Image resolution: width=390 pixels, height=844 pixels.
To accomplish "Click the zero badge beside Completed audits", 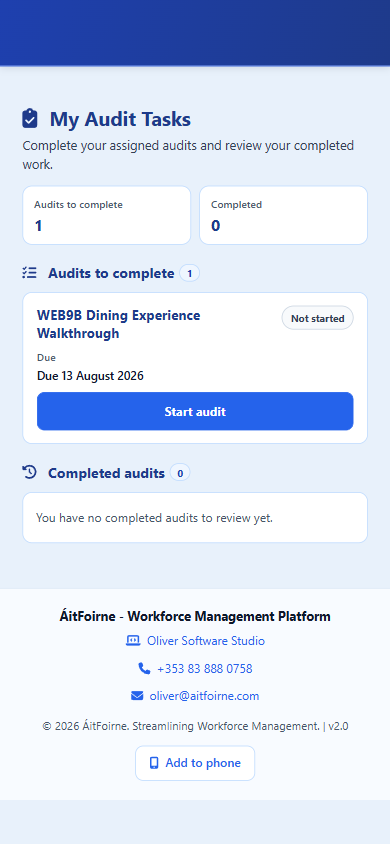I will point(180,473).
